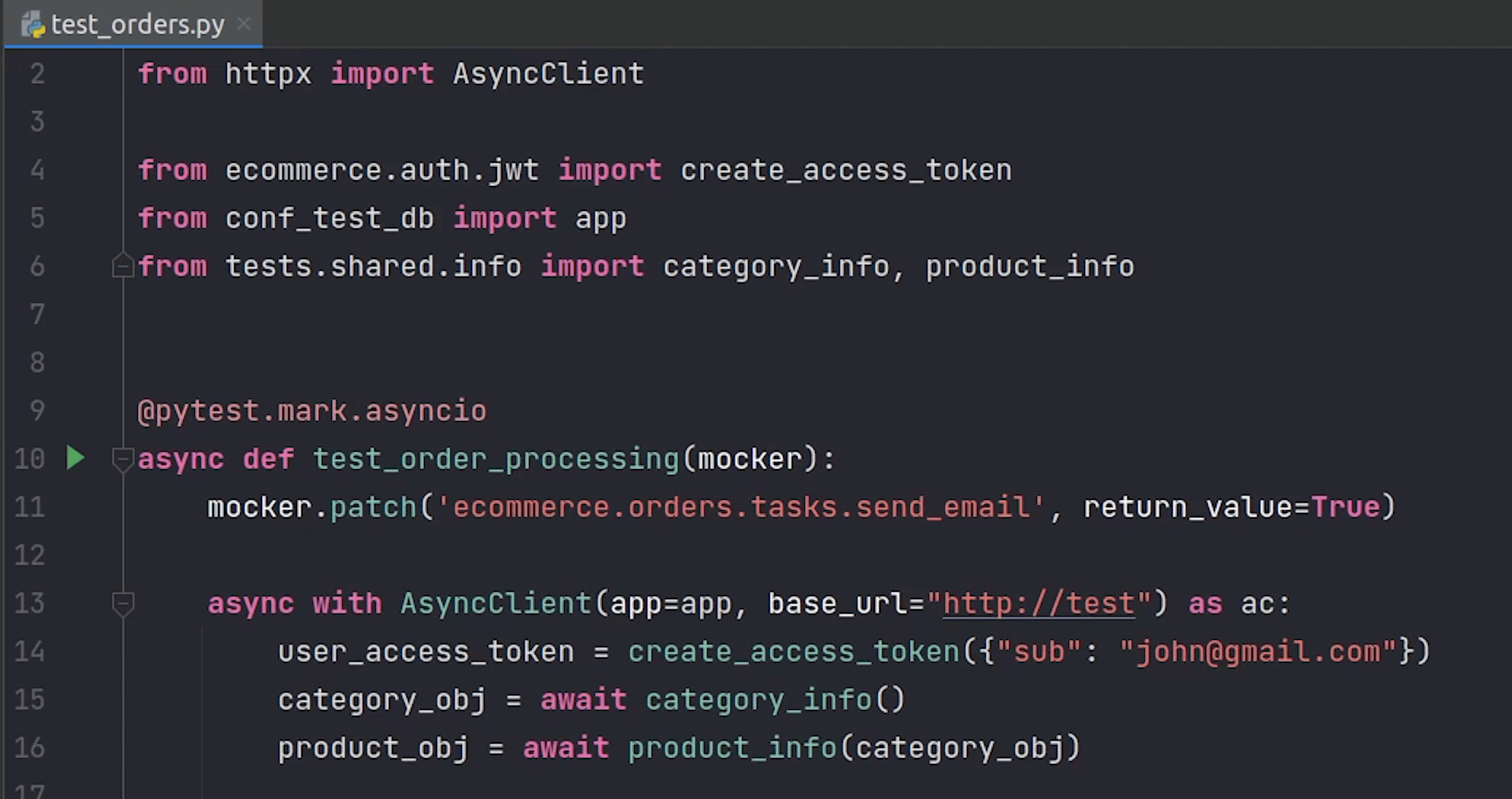The image size is (1512, 799).
Task: Collapse the test_order_processing function fold marker
Action: click(x=122, y=459)
